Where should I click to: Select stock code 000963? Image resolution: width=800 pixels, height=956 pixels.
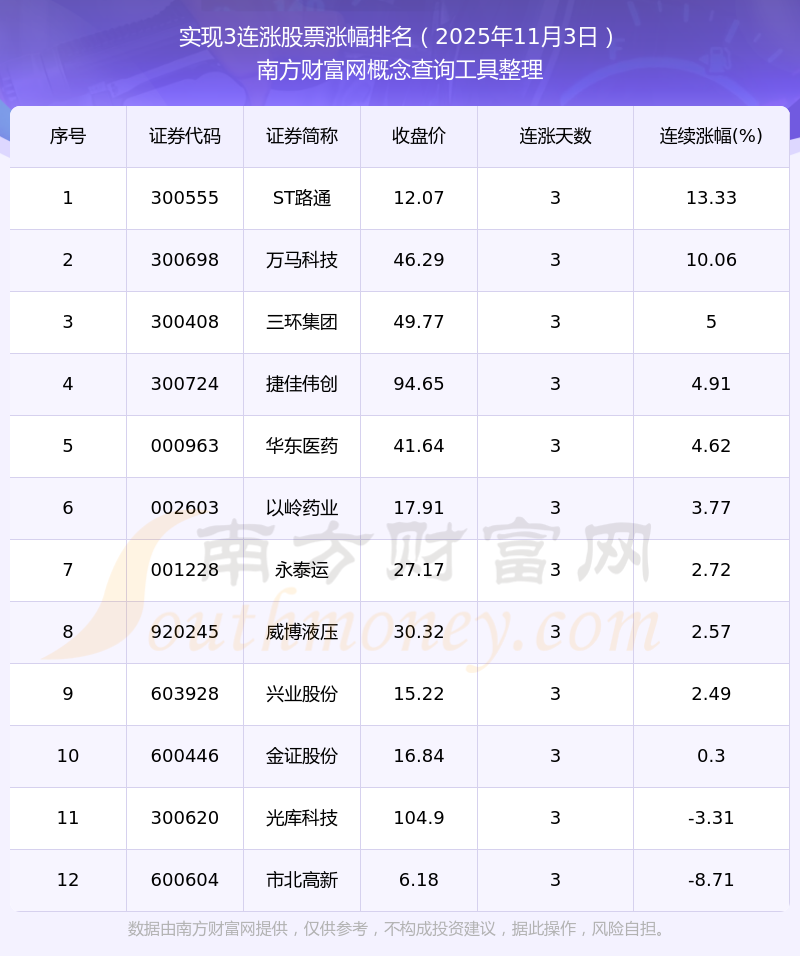pyautogui.click(x=185, y=446)
